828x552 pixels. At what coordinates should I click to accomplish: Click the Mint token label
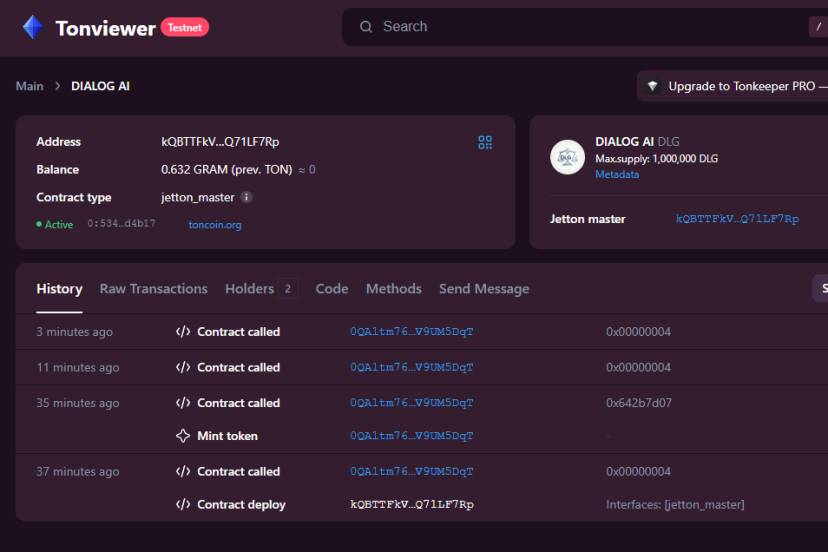click(228, 436)
